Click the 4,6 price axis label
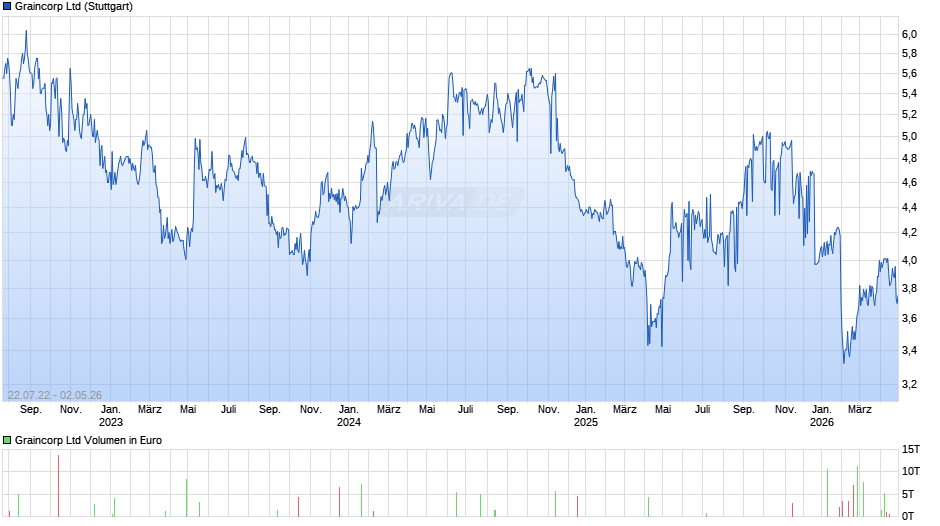This screenshot has height=526, width=940. click(909, 182)
